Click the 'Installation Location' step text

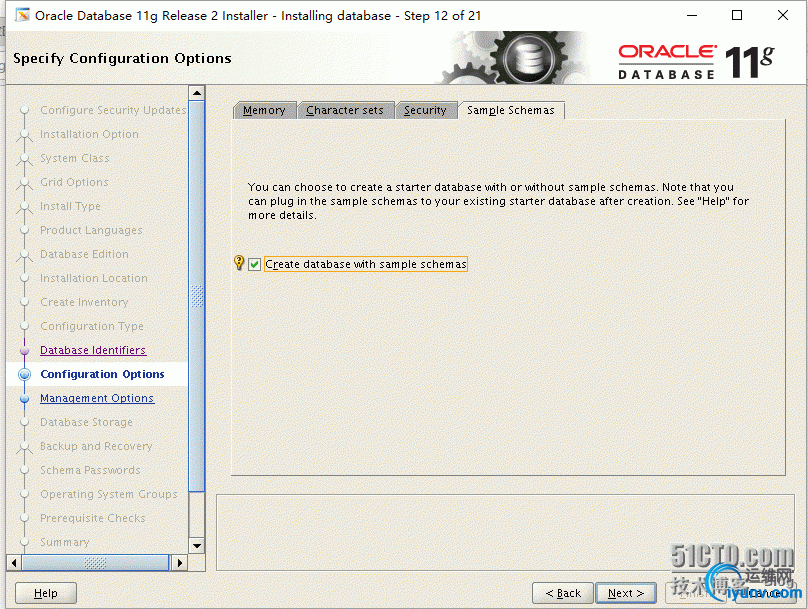(x=94, y=278)
